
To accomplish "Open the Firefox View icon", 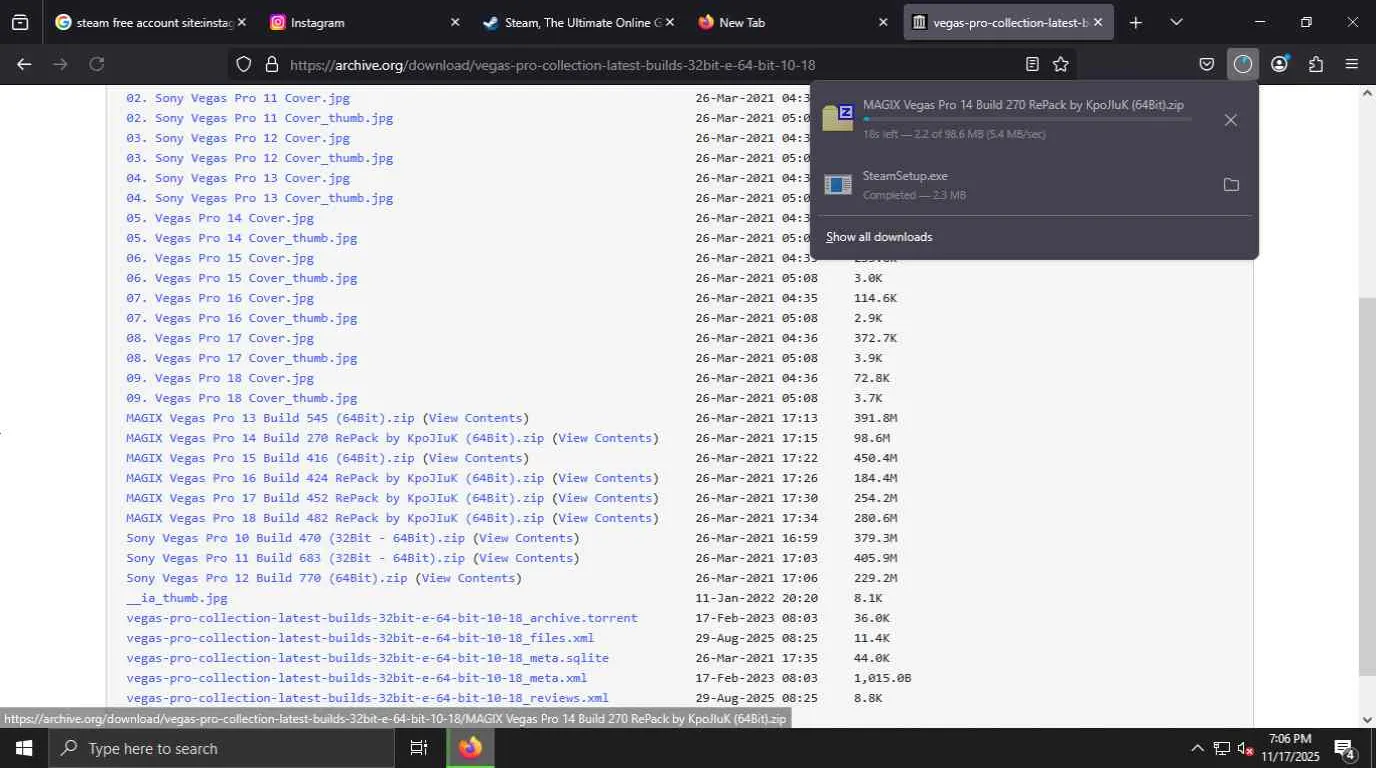I will pos(20,22).
